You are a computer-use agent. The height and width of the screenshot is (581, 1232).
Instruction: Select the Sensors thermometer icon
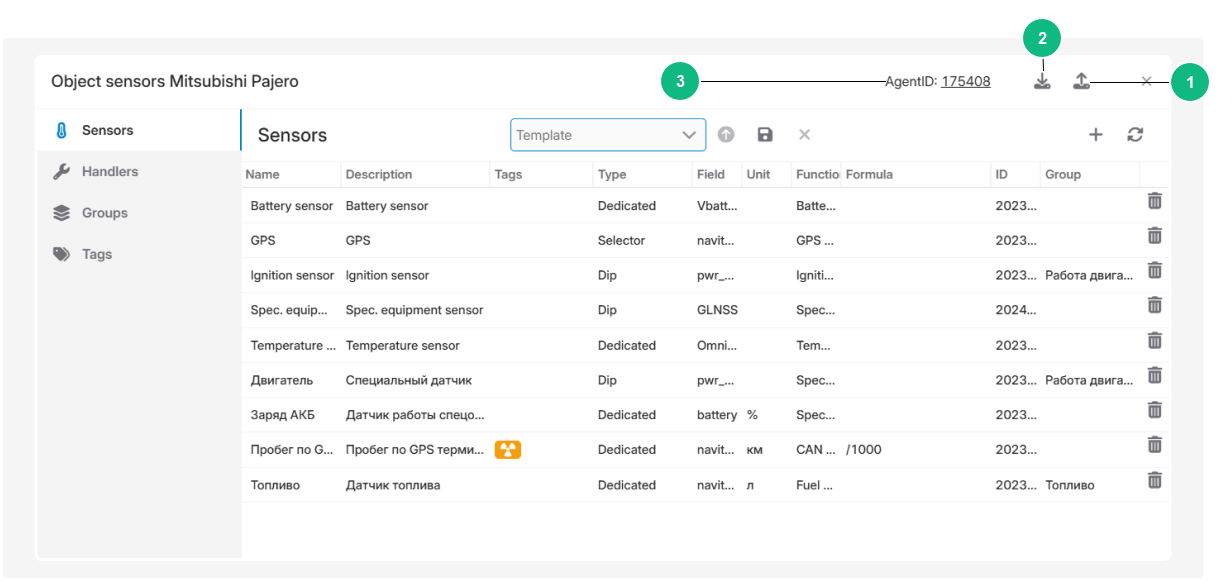coord(62,129)
